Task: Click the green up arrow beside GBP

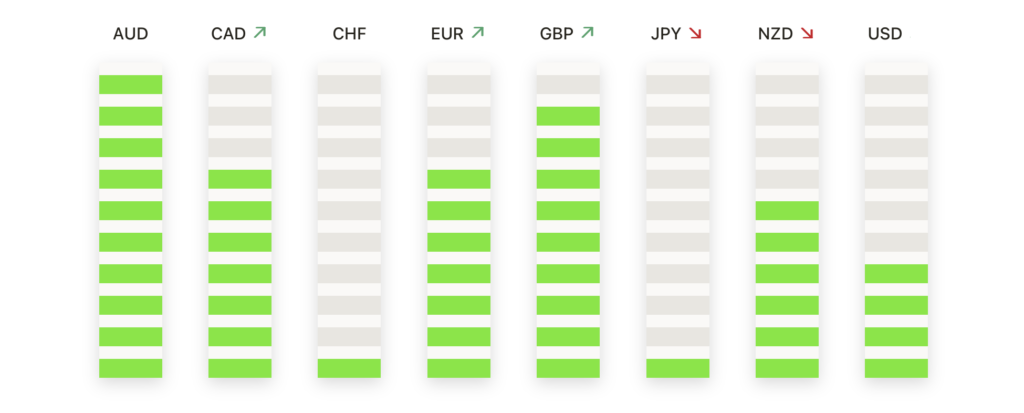Action: point(587,32)
